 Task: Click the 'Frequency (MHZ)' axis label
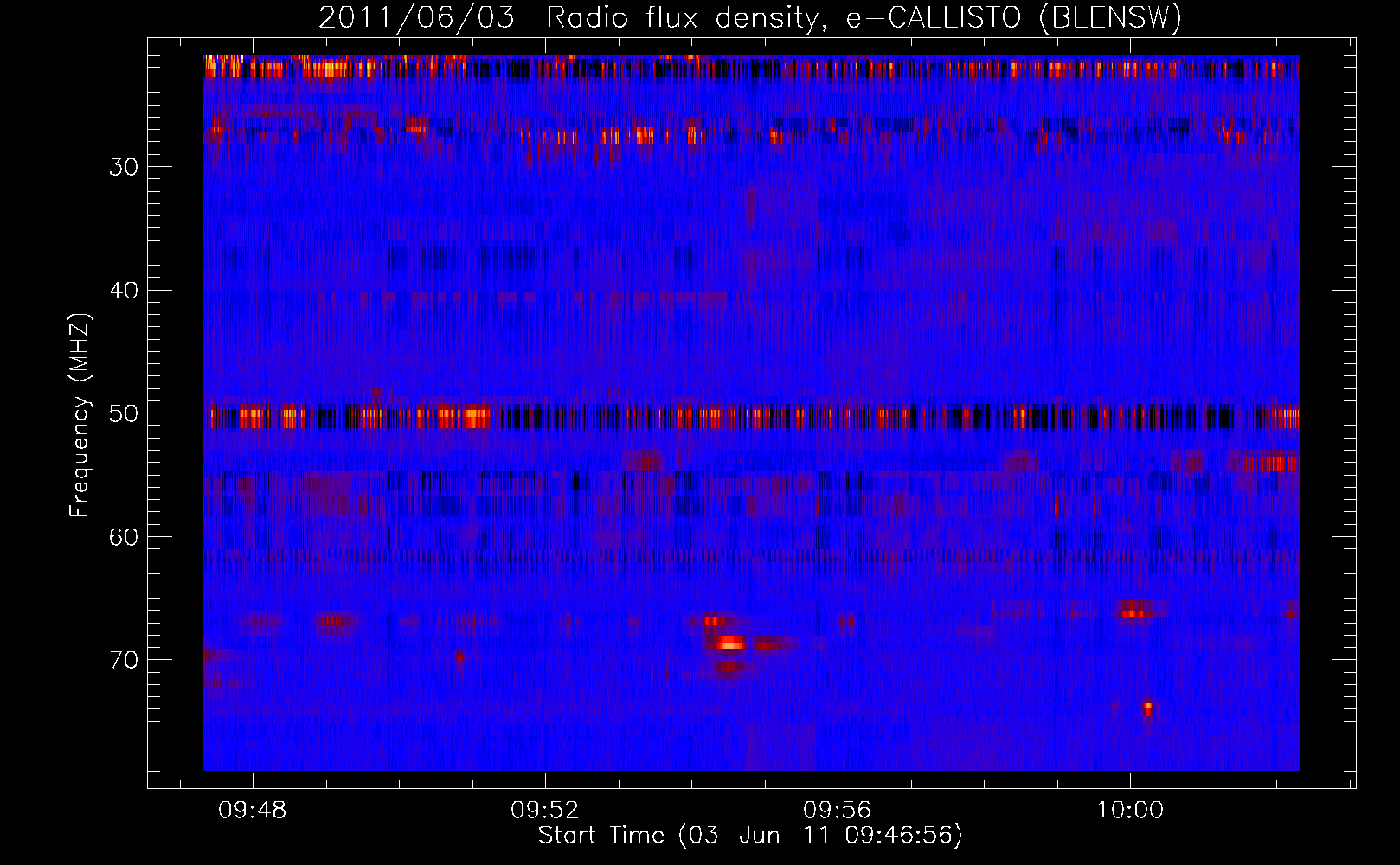click(x=80, y=415)
